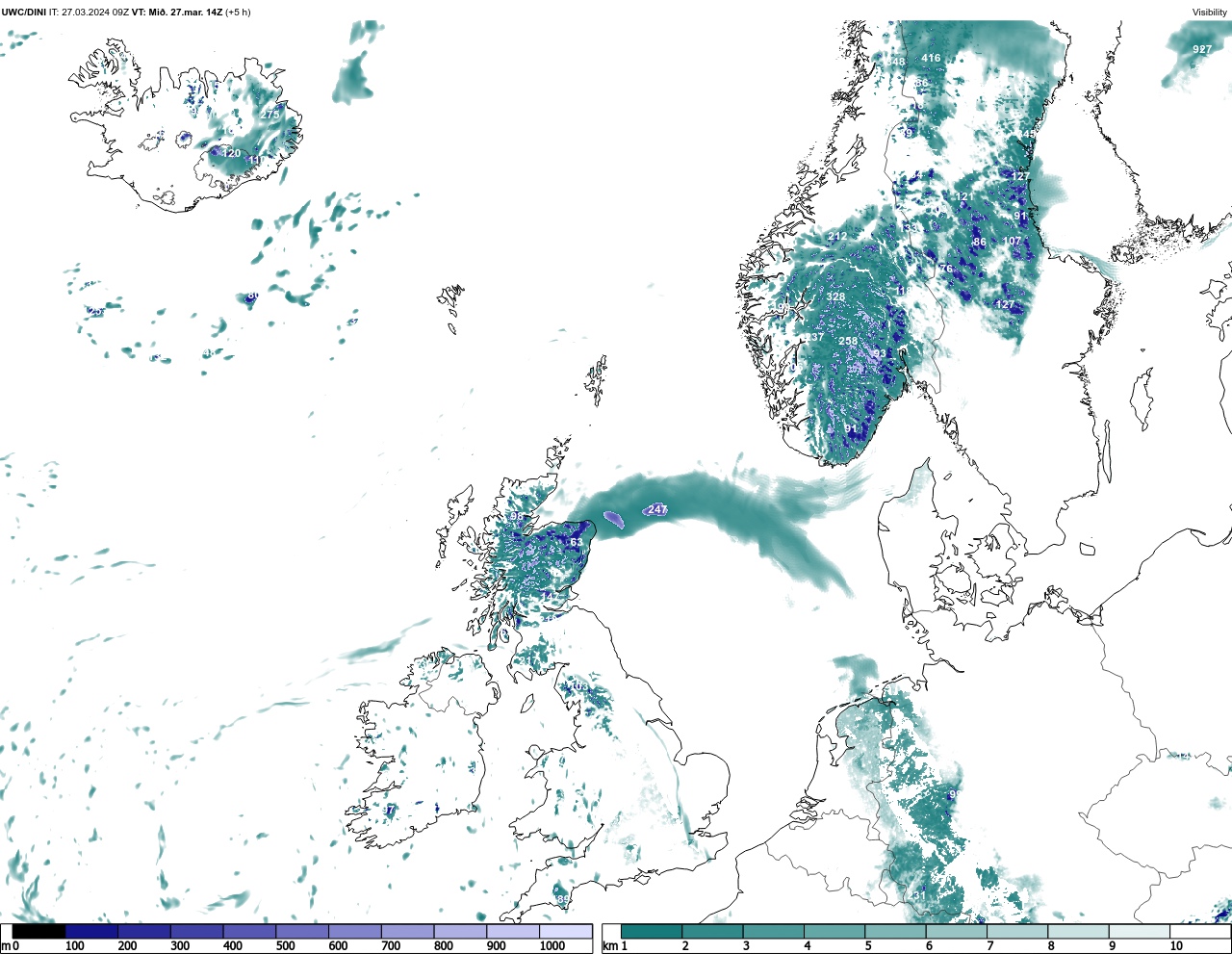Click the '10' tick on the km scale

pyautogui.click(x=1176, y=946)
